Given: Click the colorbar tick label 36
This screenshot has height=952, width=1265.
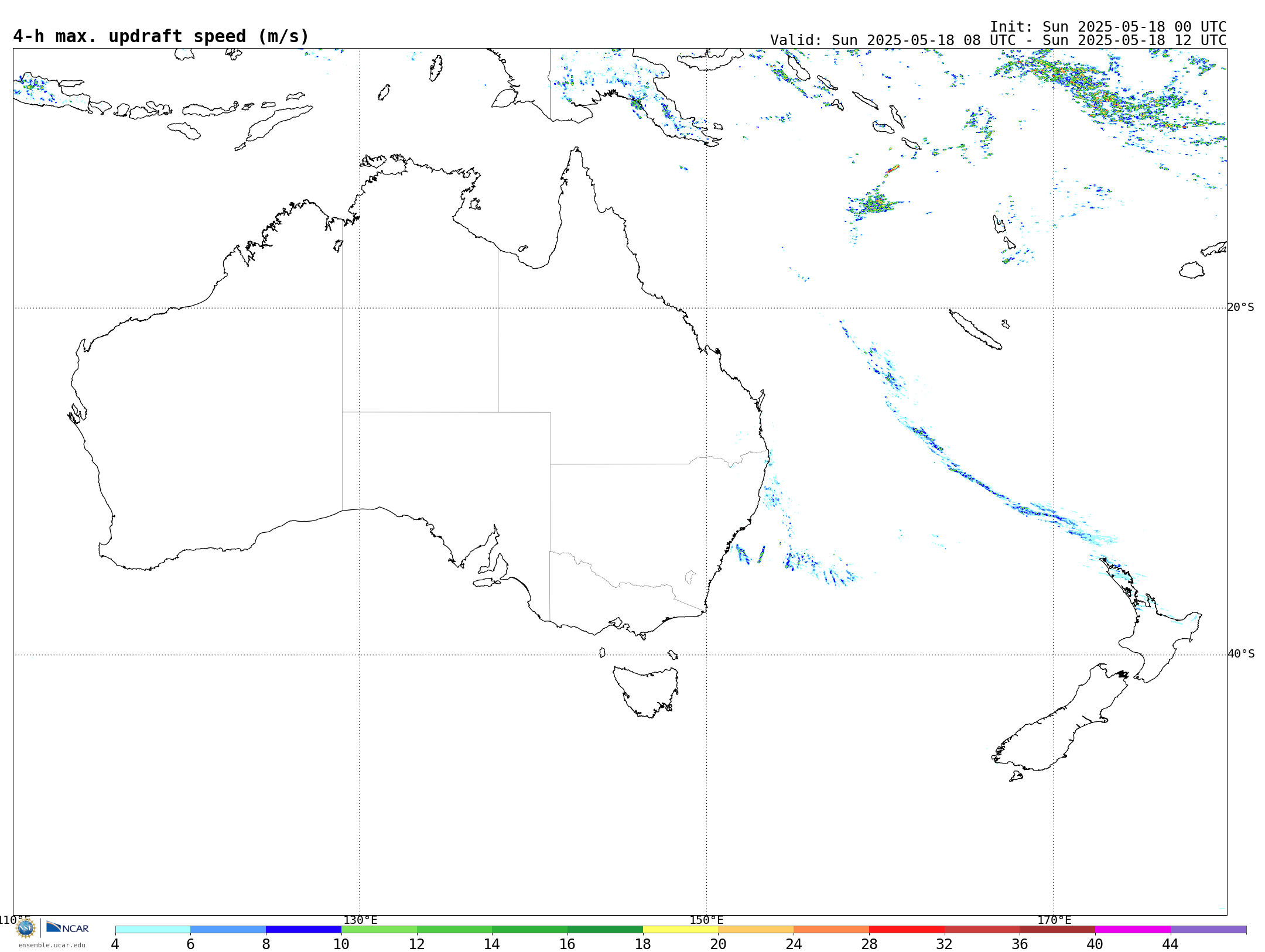Looking at the screenshot, I should [x=1020, y=944].
